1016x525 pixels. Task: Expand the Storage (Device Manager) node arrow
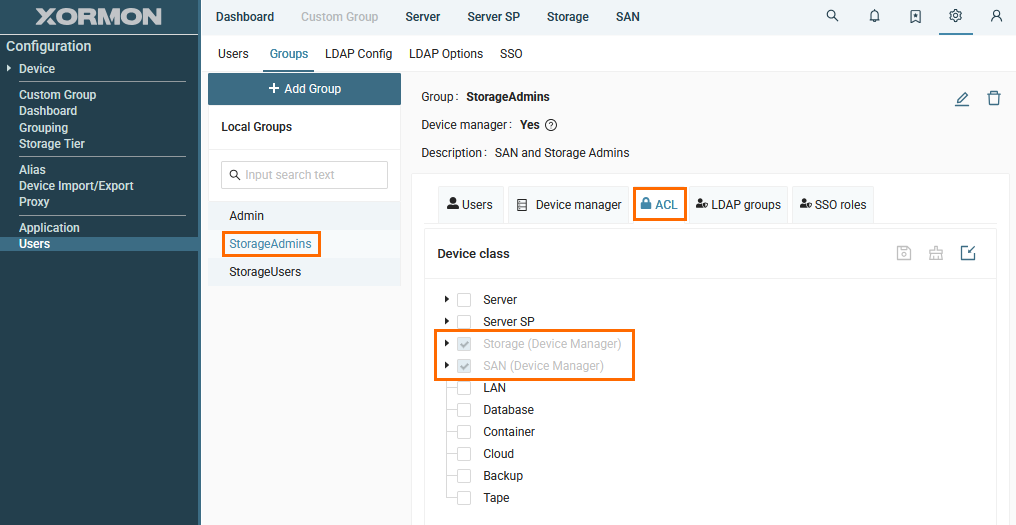point(446,343)
